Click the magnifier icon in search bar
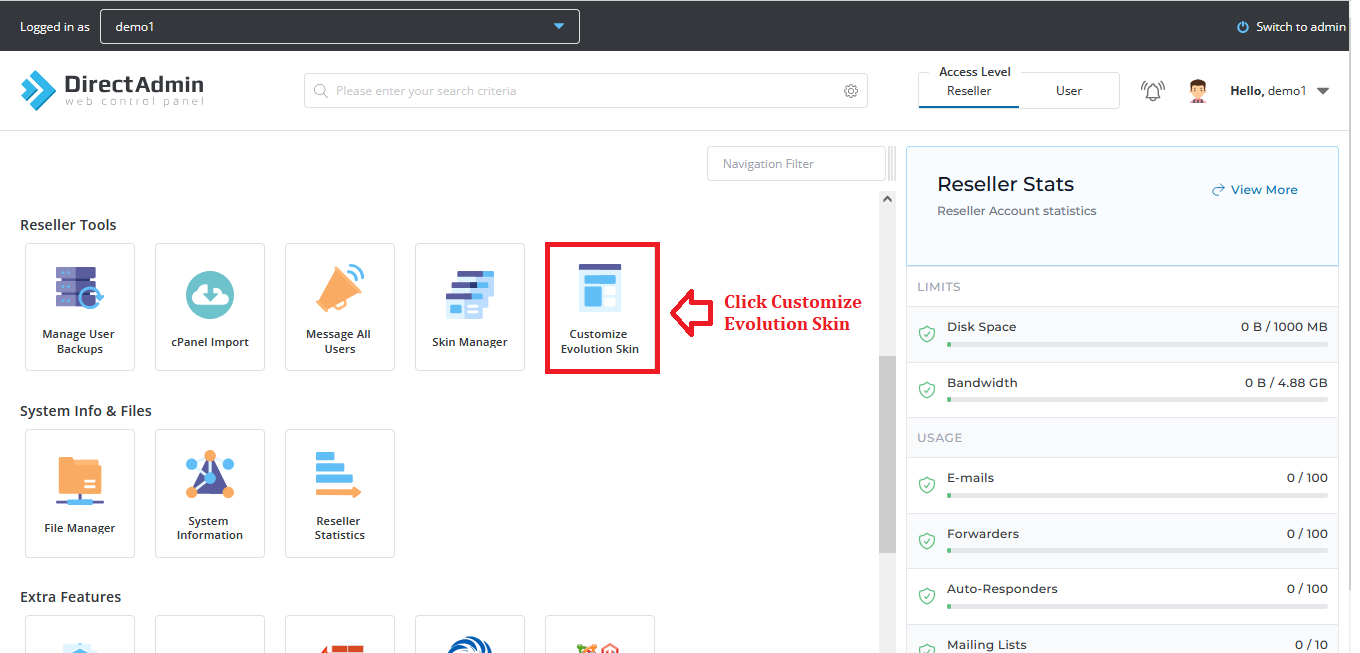The width and height of the screenshot is (1360, 653). [321, 91]
